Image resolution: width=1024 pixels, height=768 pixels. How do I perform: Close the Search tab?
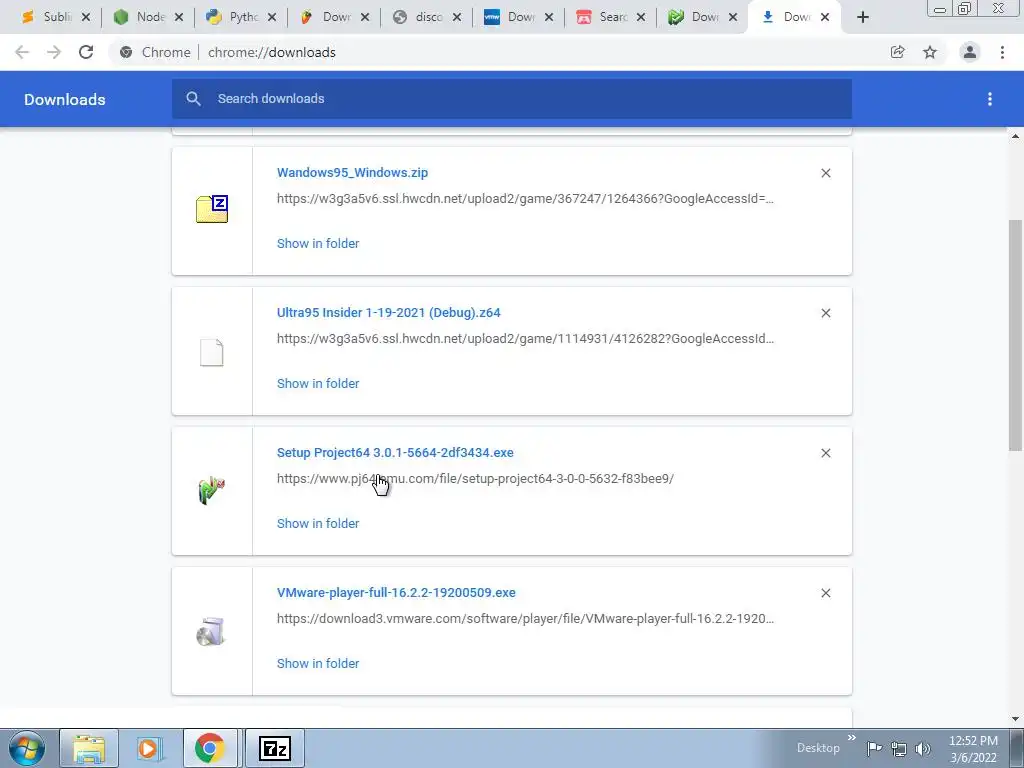(641, 17)
